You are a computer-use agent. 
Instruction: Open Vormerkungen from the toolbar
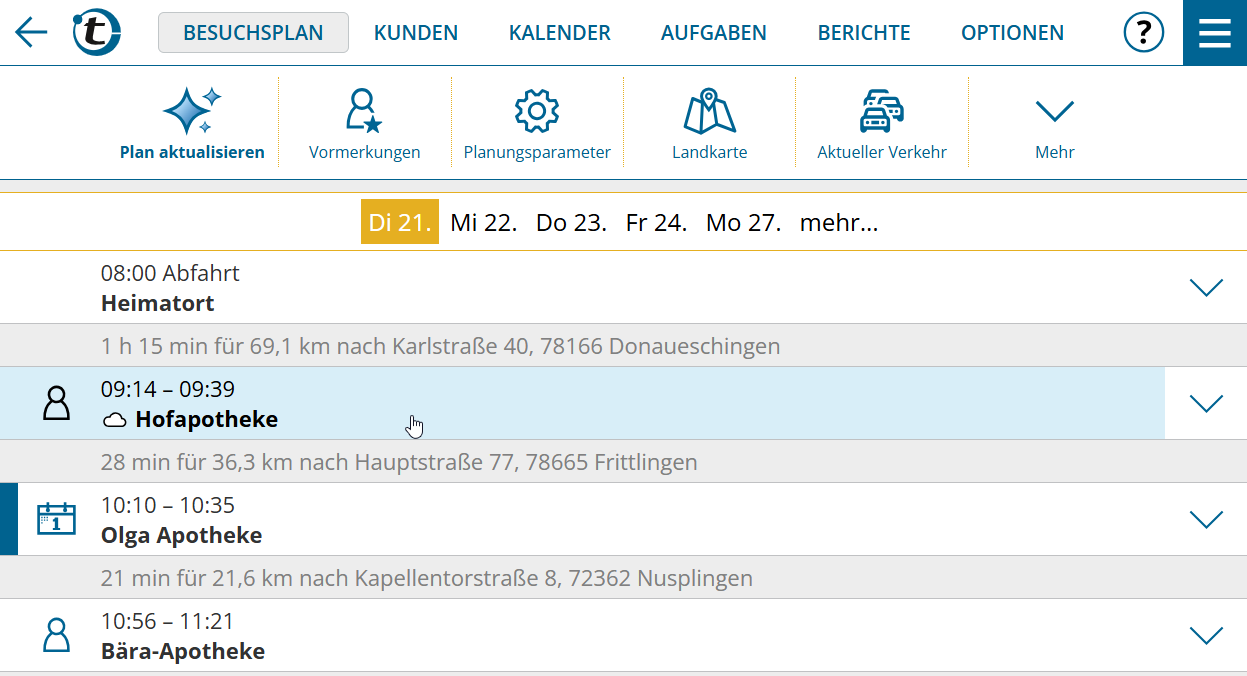click(x=364, y=111)
